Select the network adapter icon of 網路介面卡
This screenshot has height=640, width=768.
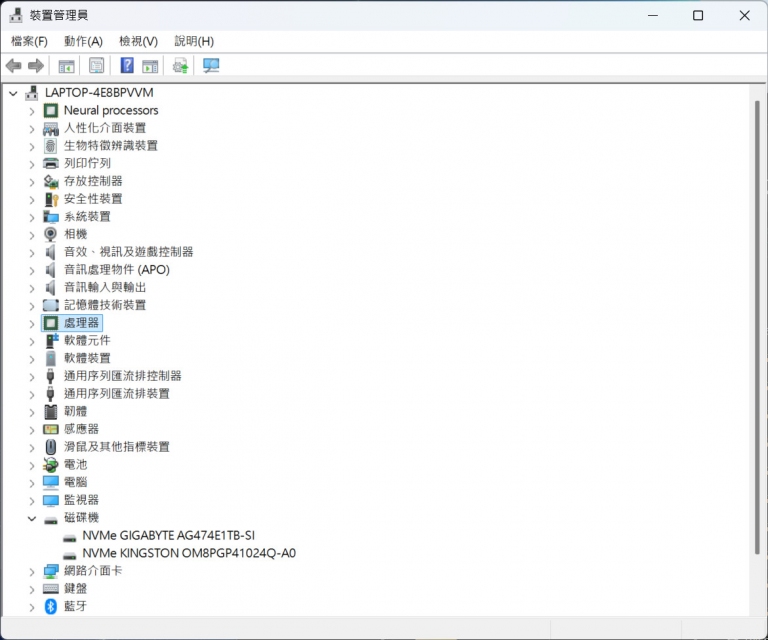50,571
